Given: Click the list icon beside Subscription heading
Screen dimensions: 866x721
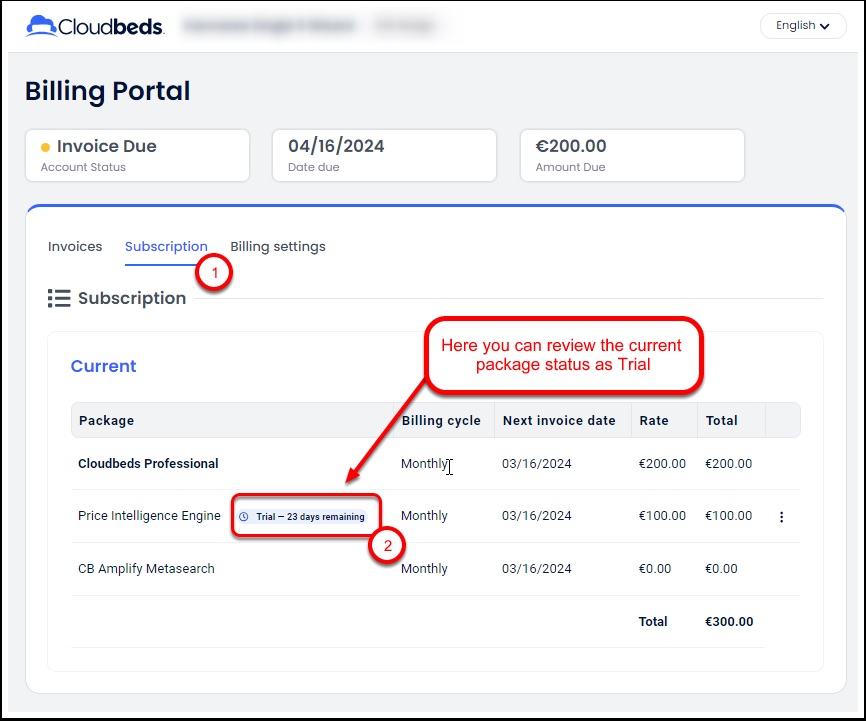Looking at the screenshot, I should 59,298.
